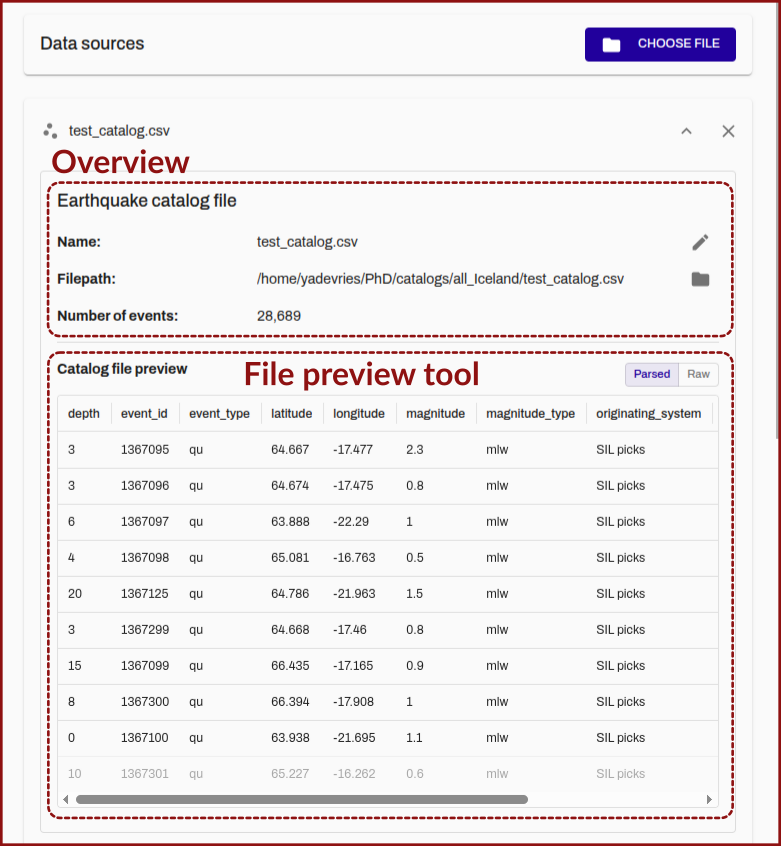Click the magnitude column header
Screen dimensions: 781x846
click(x=435, y=414)
